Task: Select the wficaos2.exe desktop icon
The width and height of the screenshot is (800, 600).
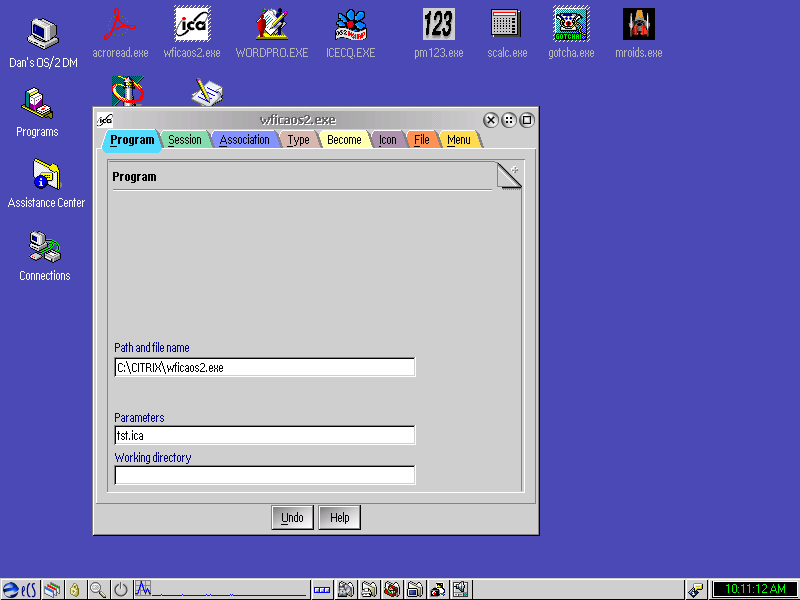Action: (192, 24)
